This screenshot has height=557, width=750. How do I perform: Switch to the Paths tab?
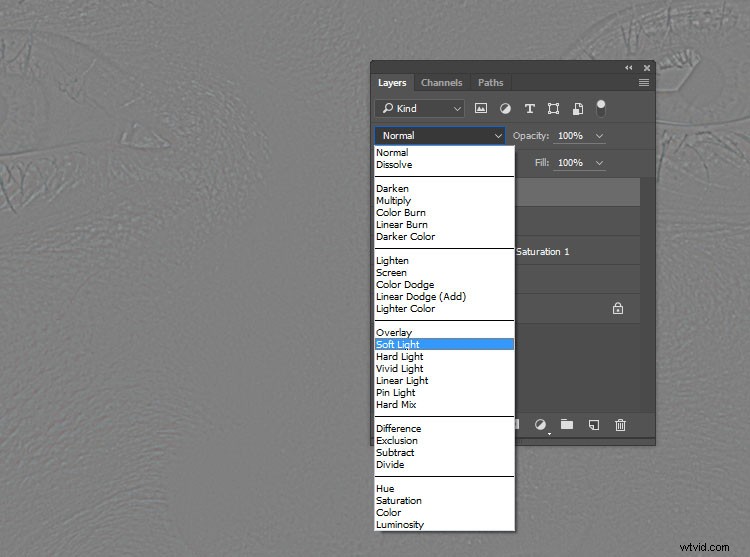(491, 83)
